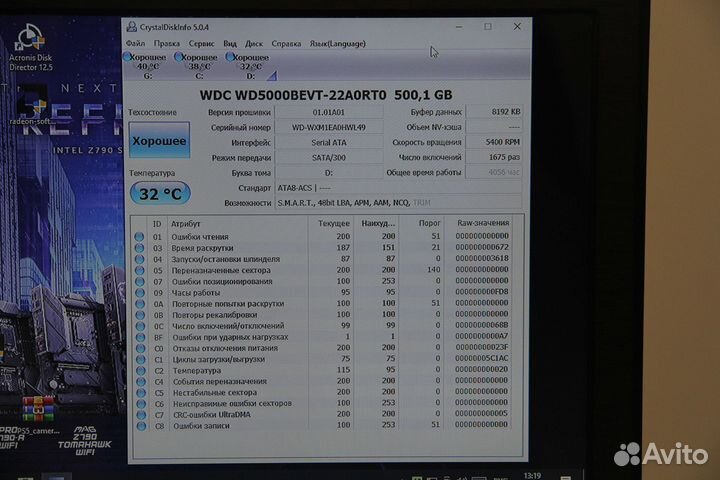The height and width of the screenshot is (480, 720).
Task: Click the rotation speed field 5400 RPM
Action: pos(494,142)
